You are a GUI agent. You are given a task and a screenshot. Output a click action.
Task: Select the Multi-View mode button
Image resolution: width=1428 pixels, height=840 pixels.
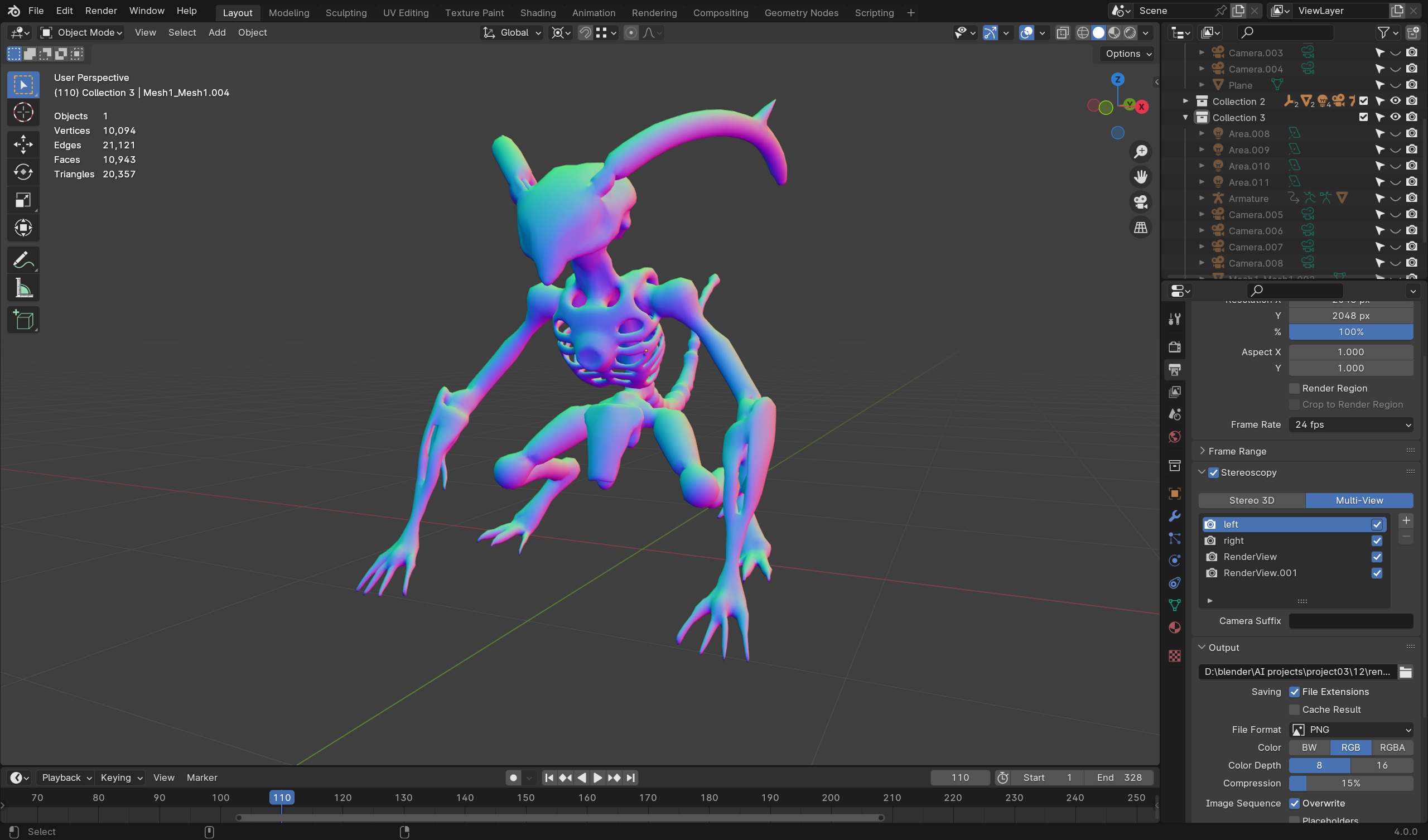[x=1359, y=500]
